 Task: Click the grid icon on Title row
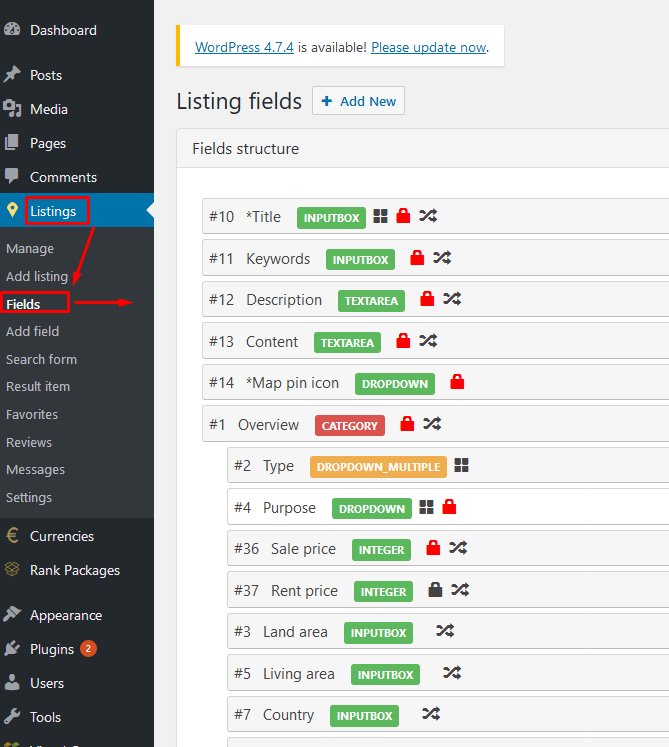(x=380, y=216)
